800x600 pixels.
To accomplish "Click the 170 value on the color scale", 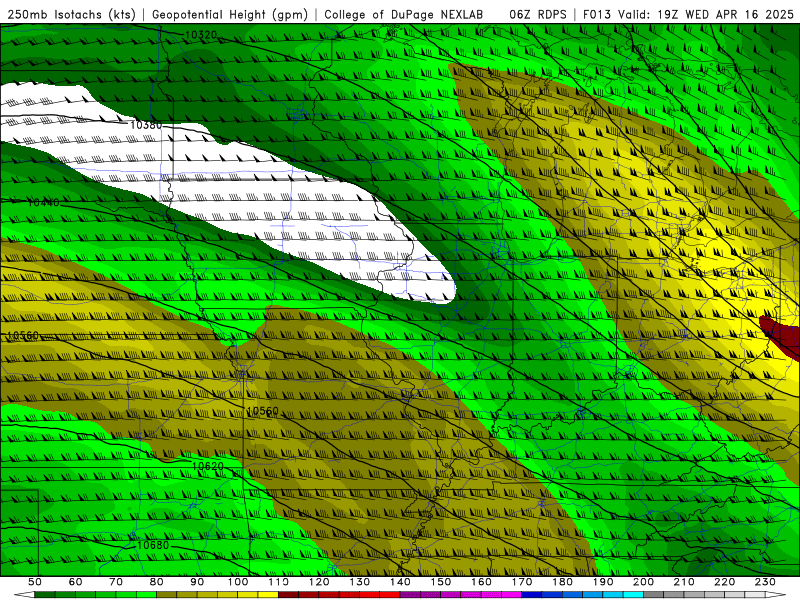I will 522,582.
